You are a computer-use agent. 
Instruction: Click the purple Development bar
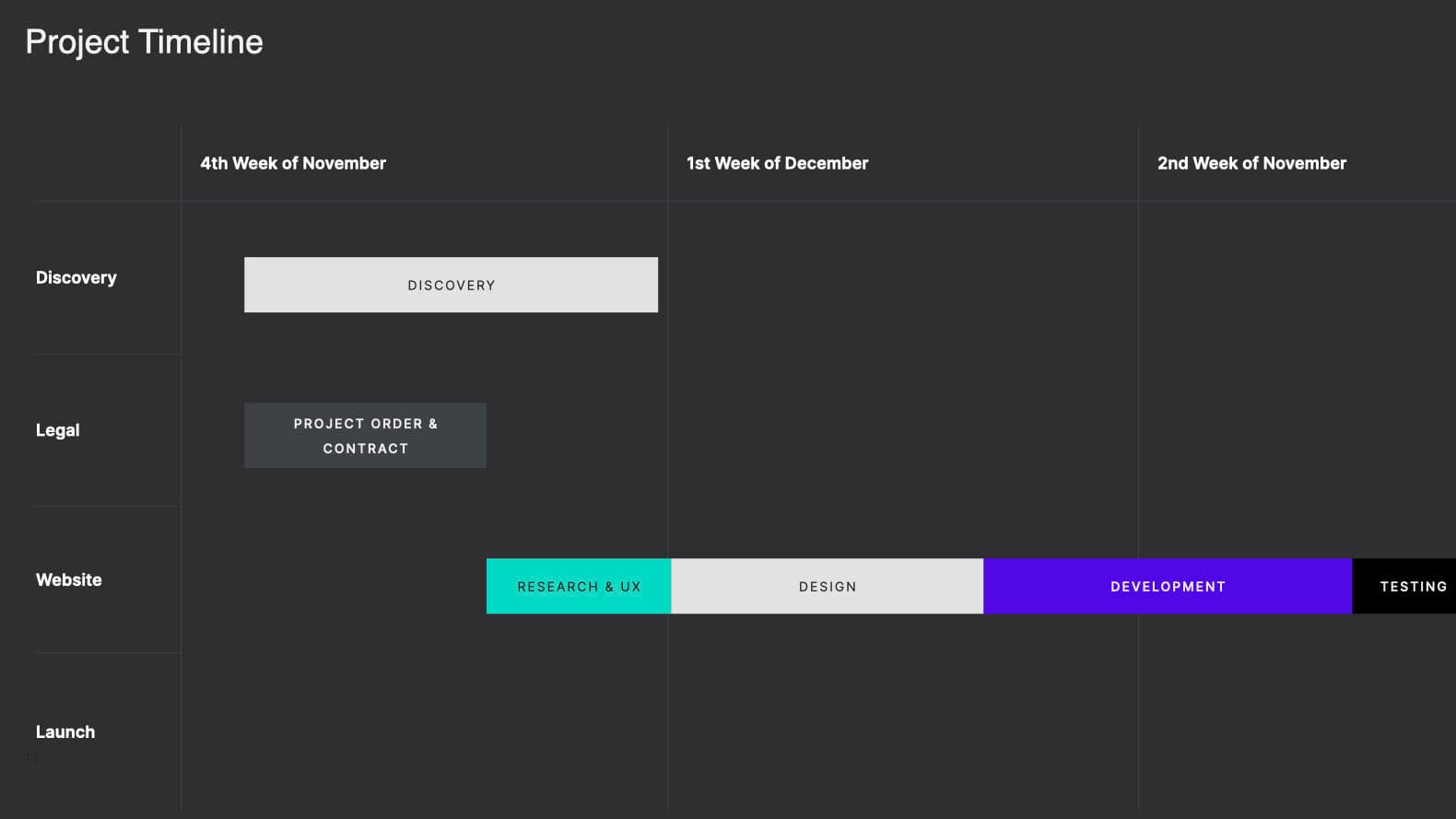tap(1168, 586)
